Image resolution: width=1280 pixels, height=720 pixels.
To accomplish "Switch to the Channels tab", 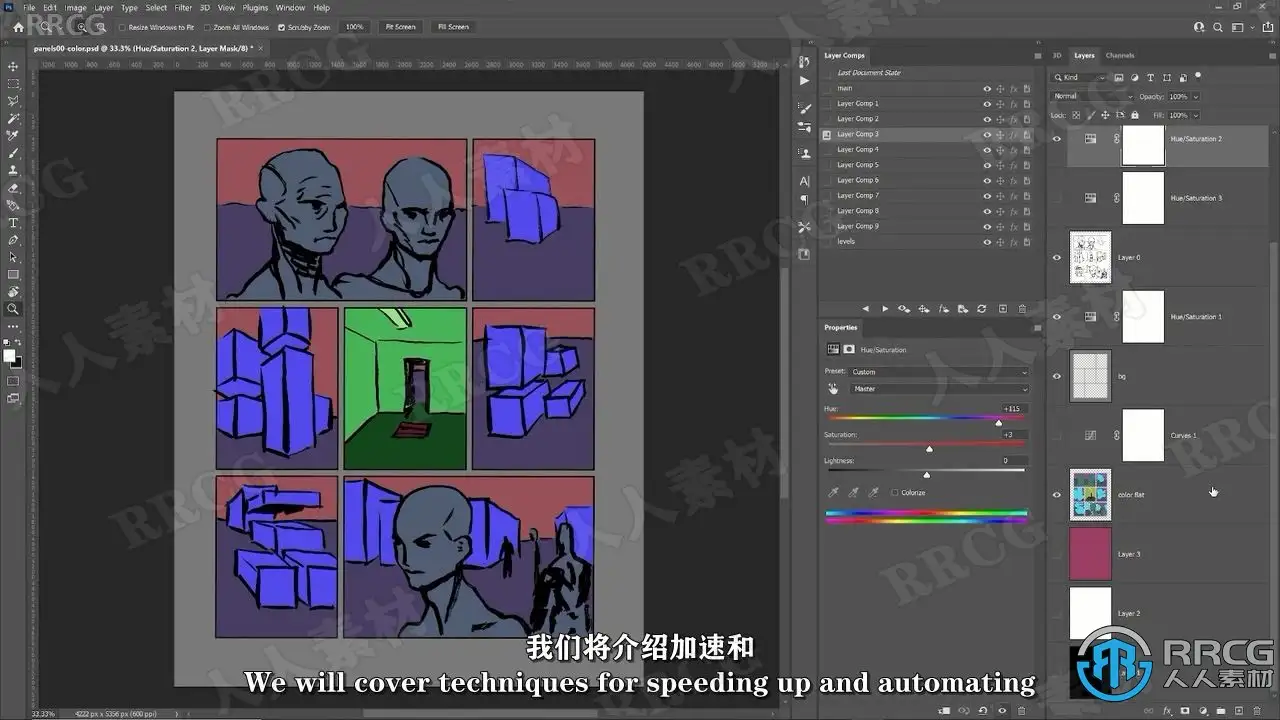I will click(1120, 55).
